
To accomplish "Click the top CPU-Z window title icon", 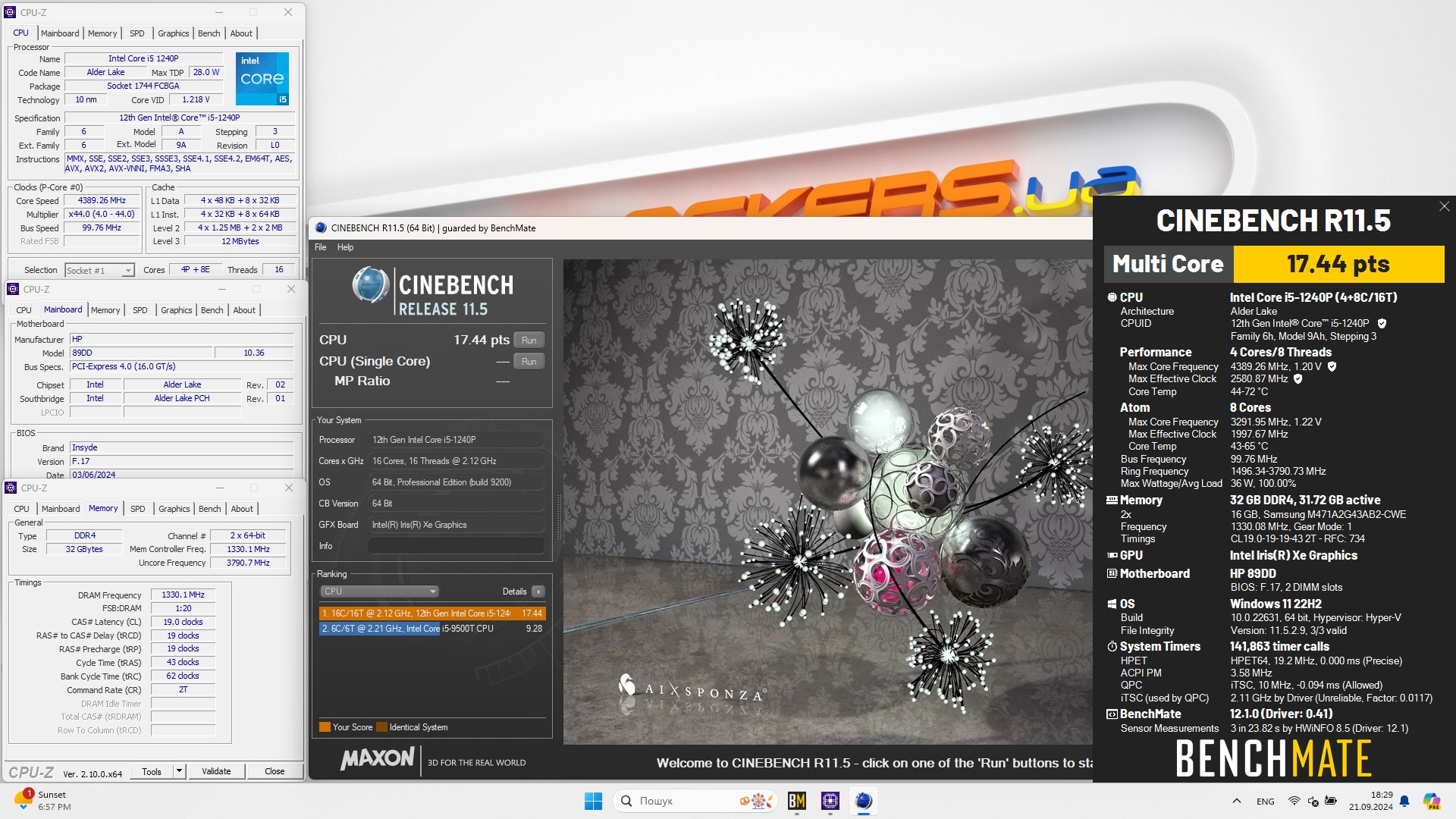I will [x=11, y=12].
